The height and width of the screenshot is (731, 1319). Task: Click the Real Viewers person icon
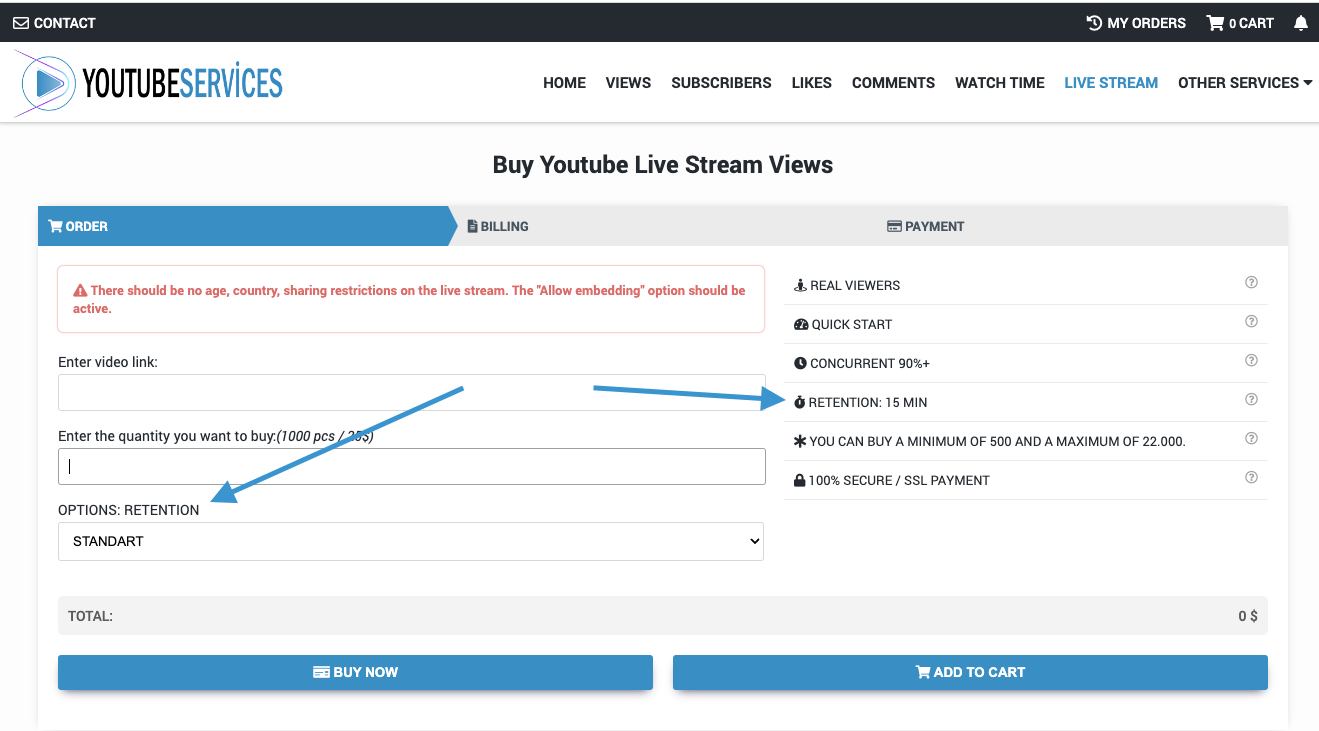(x=800, y=285)
